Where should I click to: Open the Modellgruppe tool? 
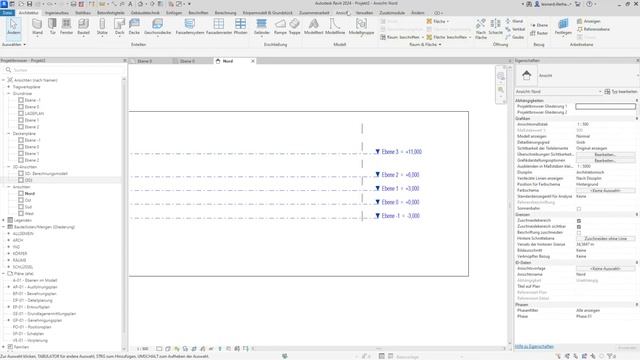(361, 27)
